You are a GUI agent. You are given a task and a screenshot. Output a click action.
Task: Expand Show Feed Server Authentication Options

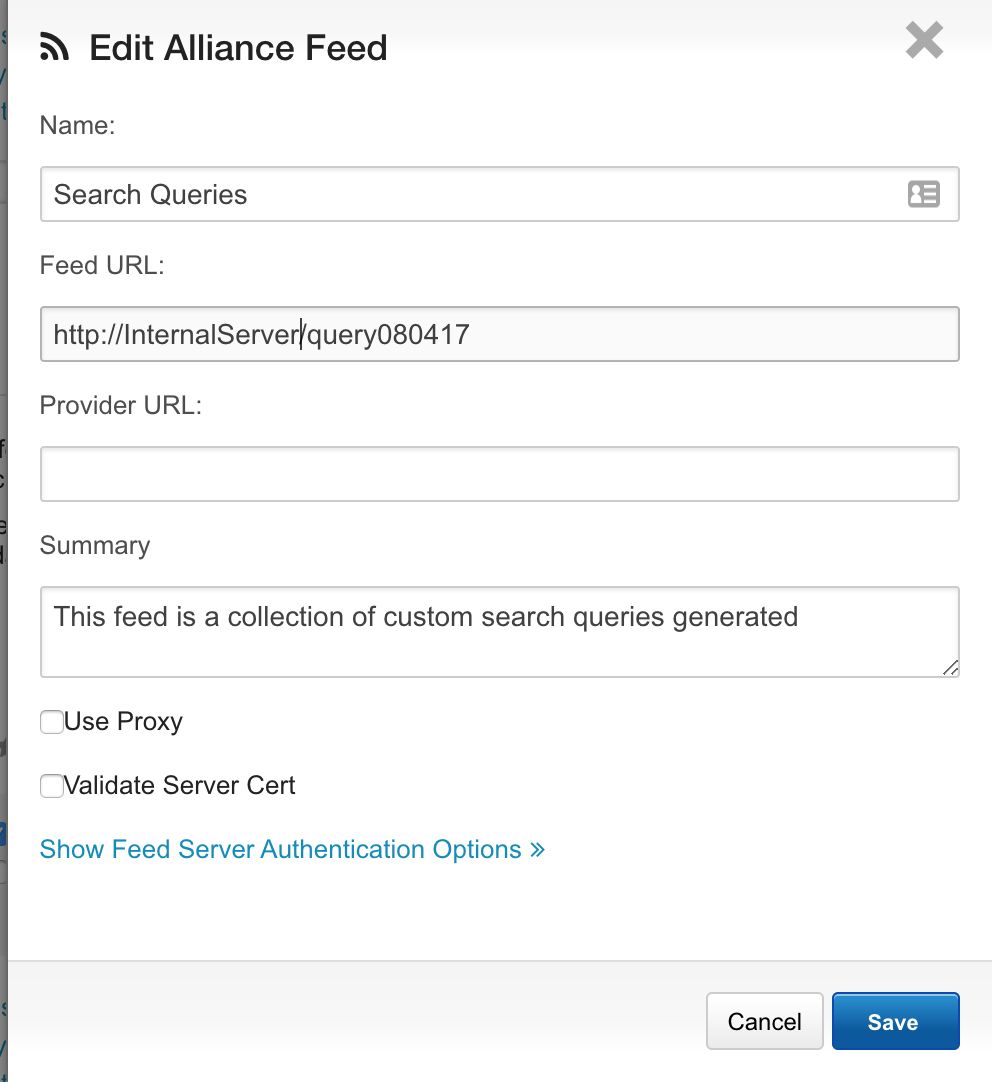coord(280,850)
